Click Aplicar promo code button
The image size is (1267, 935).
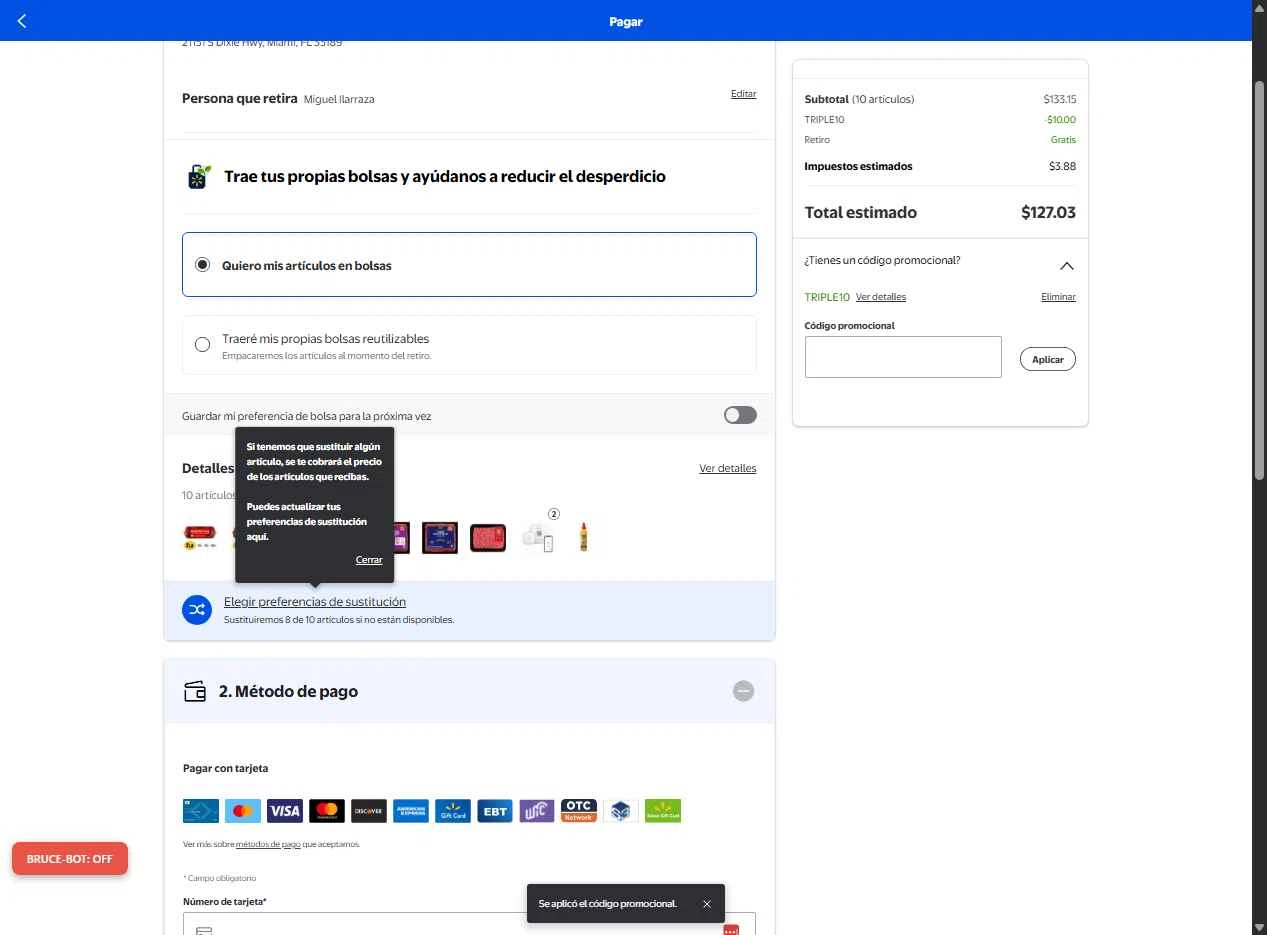coord(1047,359)
